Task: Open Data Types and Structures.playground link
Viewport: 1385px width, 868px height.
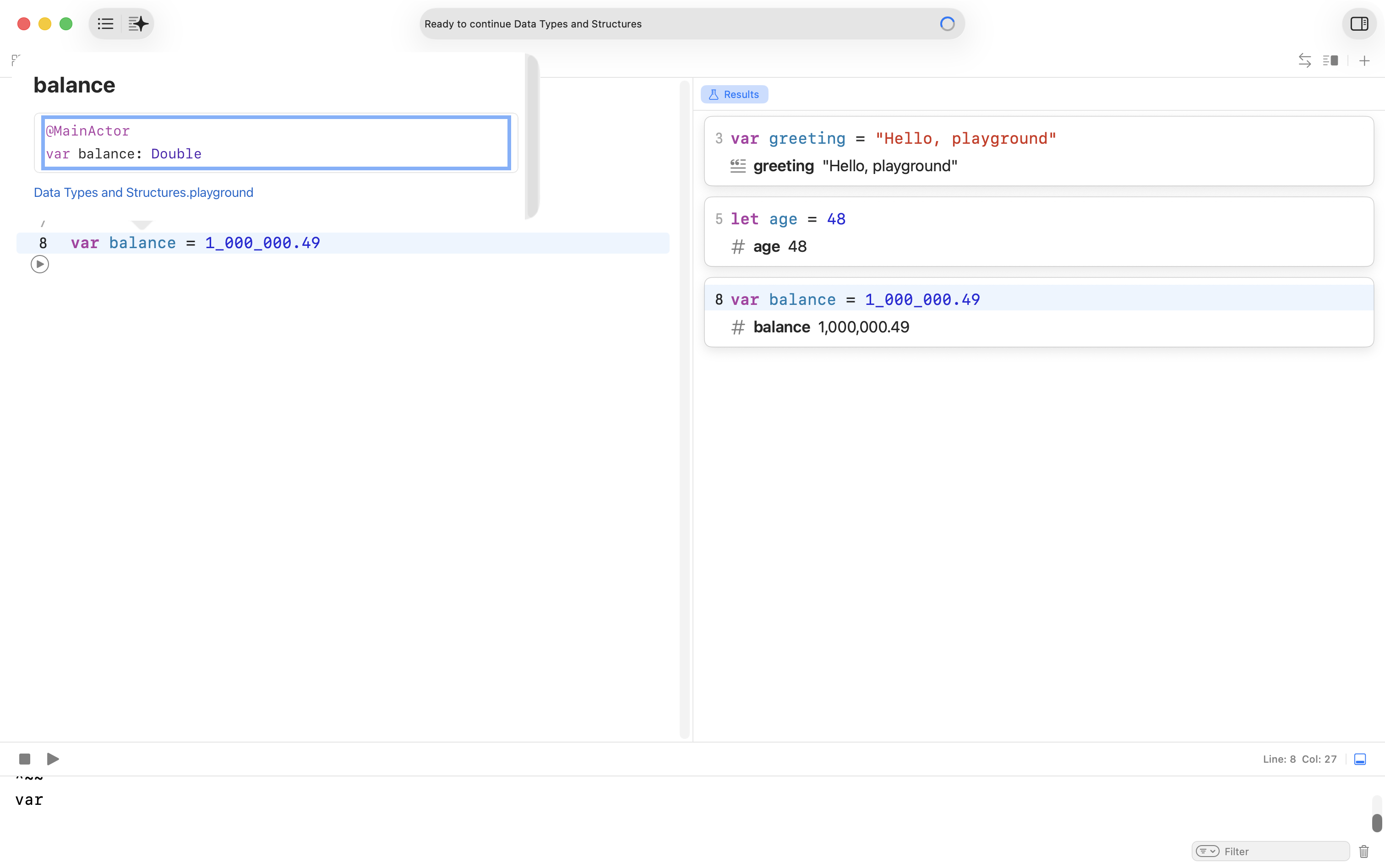Action: point(143,192)
